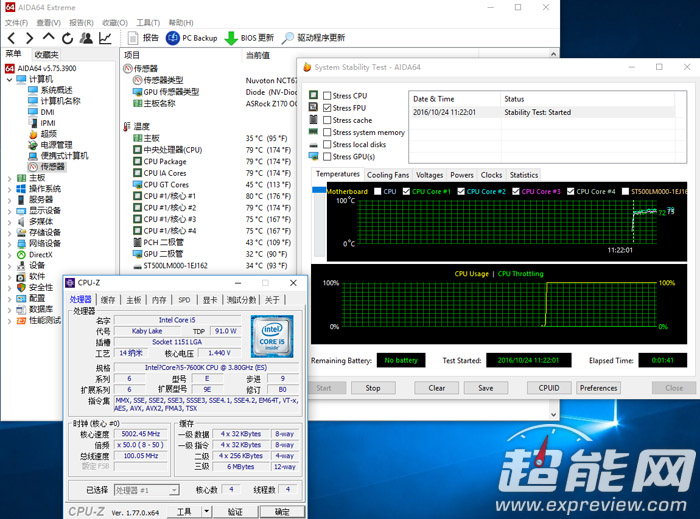This screenshot has height=519, width=700.
Task: Click the flame icon in Stability Test title
Action: coord(307,67)
